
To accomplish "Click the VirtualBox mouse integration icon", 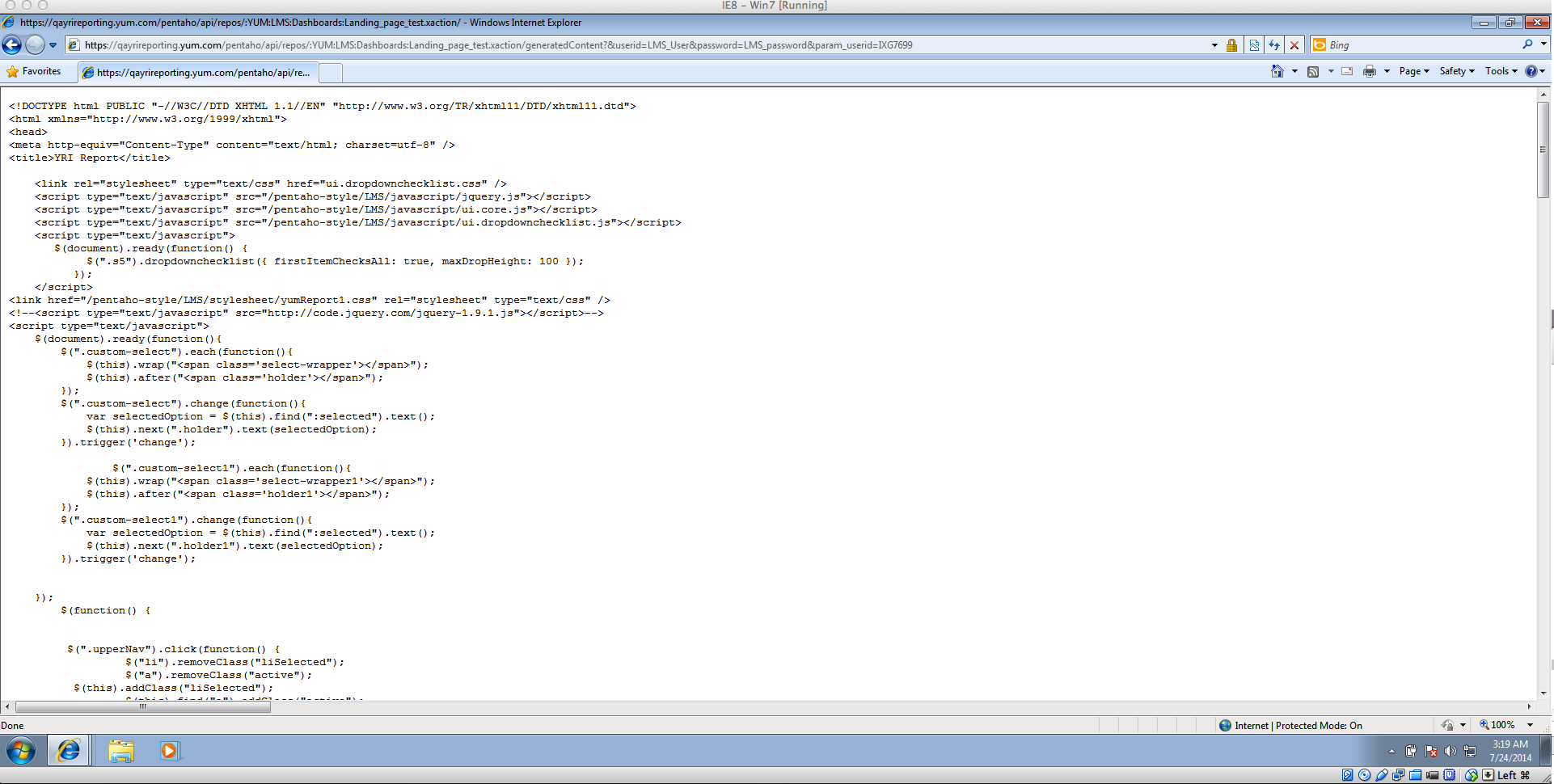I will click(x=1472, y=775).
